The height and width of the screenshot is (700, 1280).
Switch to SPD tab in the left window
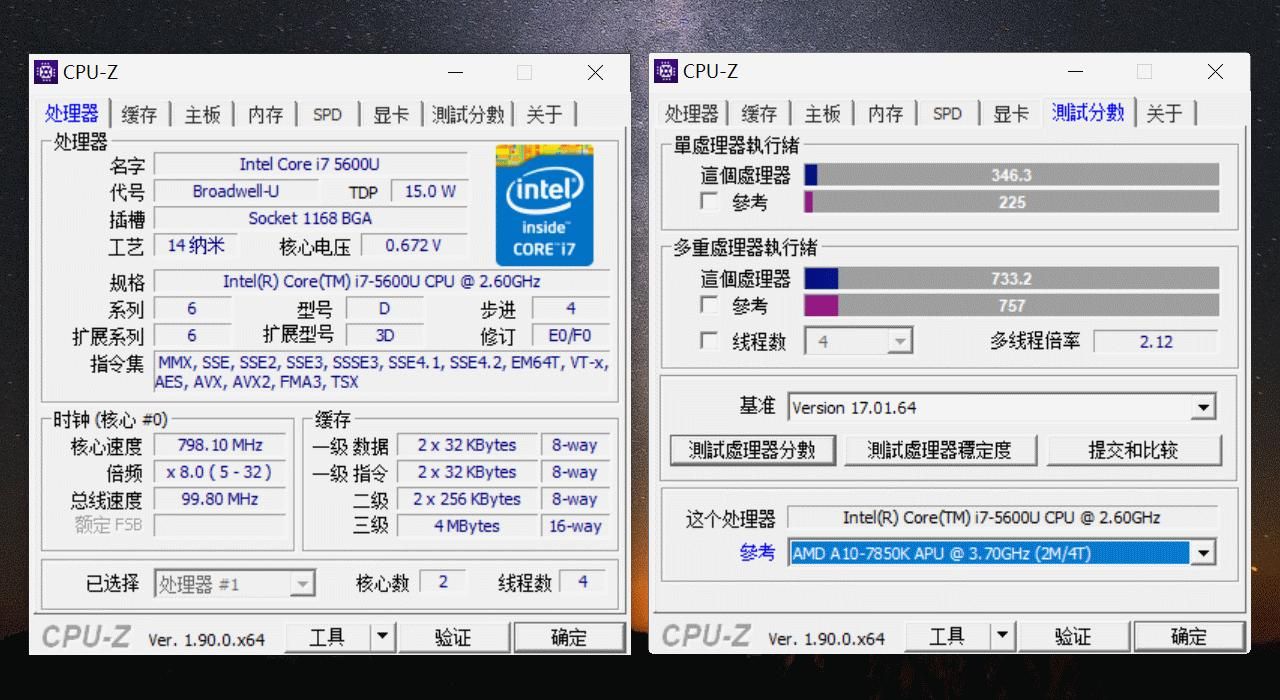pyautogui.click(x=328, y=114)
